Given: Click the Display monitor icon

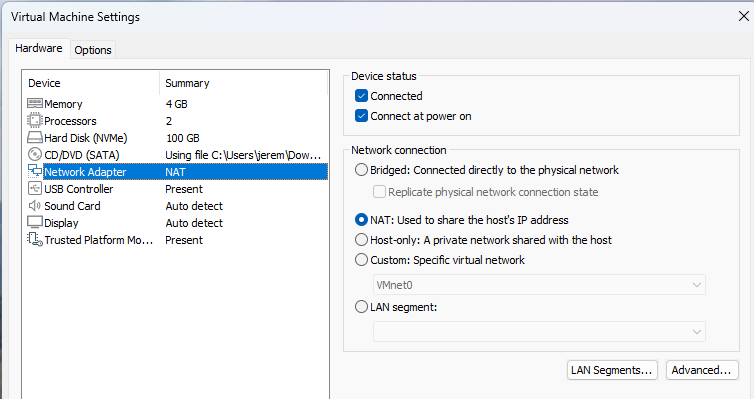Looking at the screenshot, I should (x=35, y=223).
